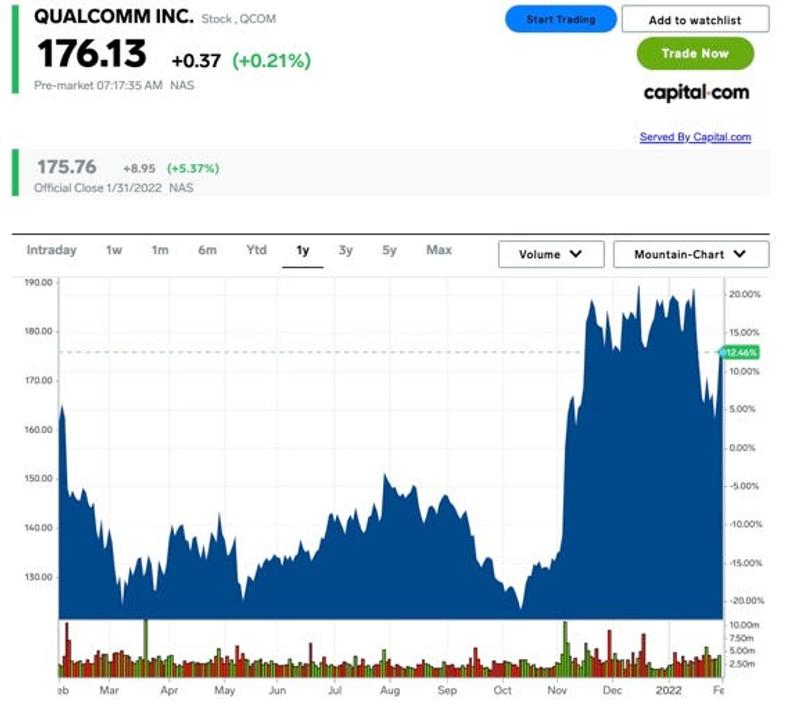Open the Mountain-Chart type dropdown
This screenshot has width=800, height=727.
point(691,254)
